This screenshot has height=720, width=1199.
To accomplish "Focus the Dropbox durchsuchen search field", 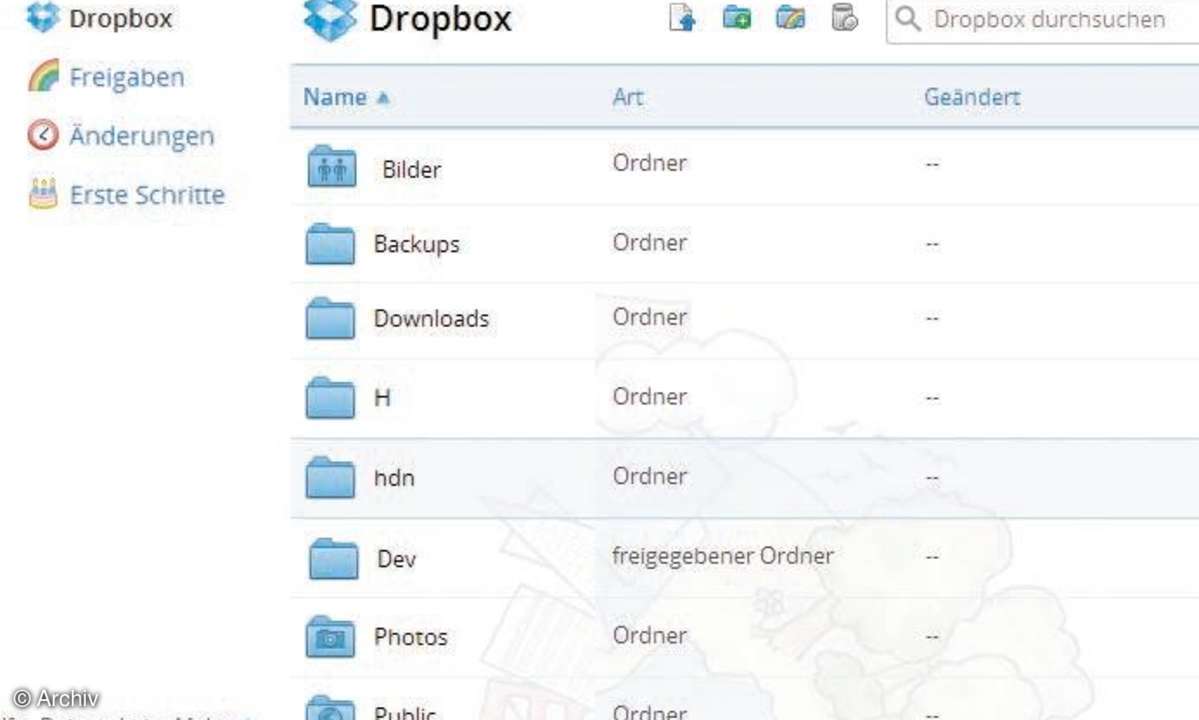I will (1042, 21).
